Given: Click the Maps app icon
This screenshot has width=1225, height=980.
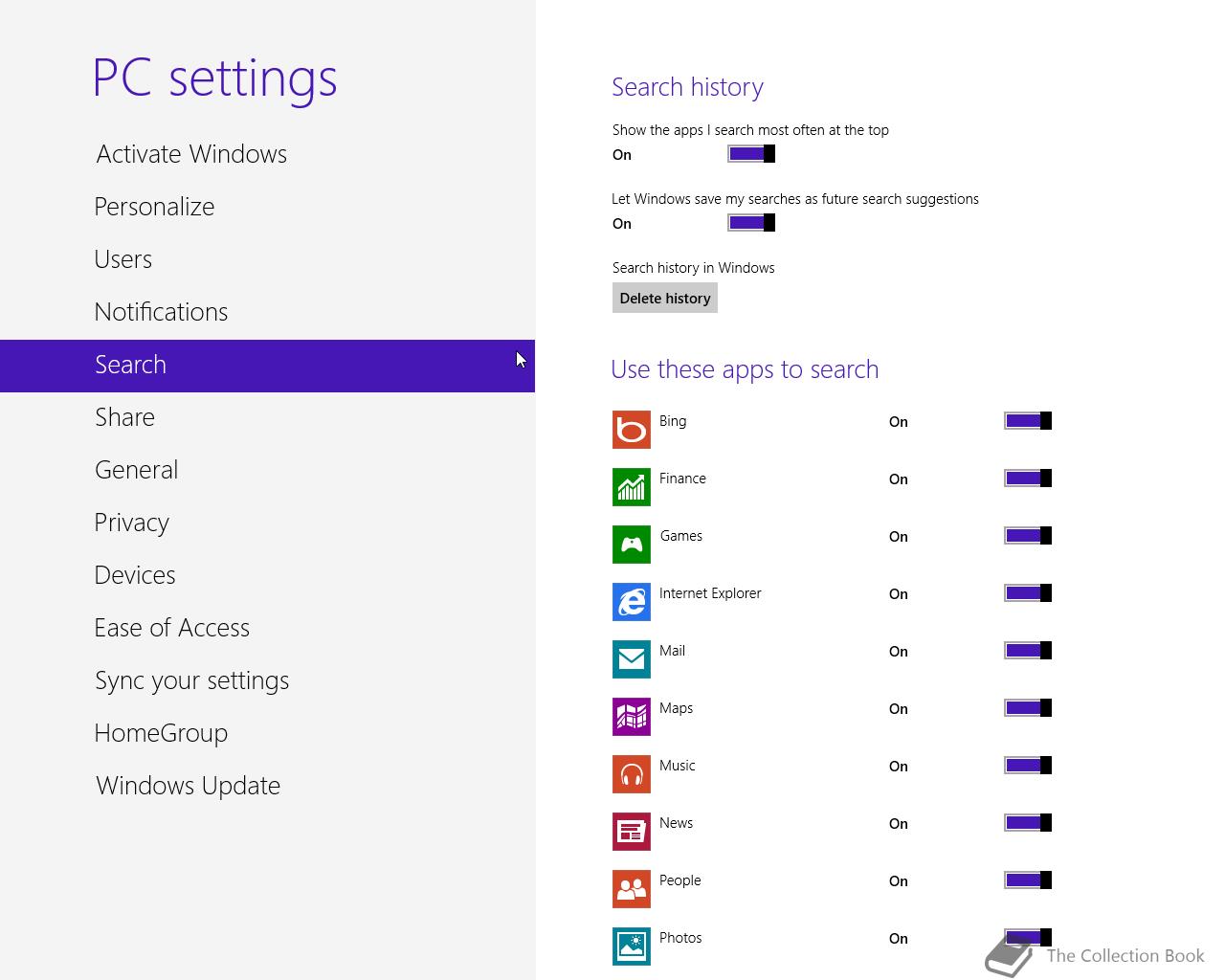Looking at the screenshot, I should point(632,717).
